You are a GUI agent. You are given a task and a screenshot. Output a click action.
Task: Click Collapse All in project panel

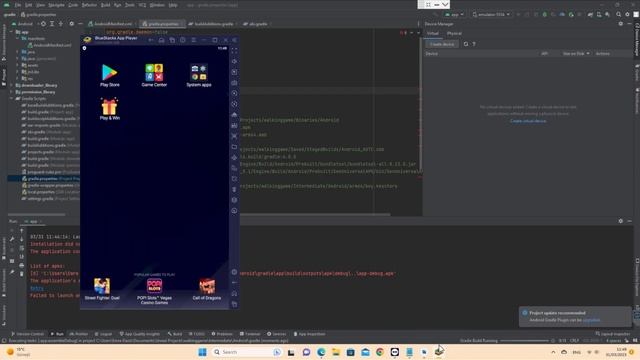tap(61, 24)
